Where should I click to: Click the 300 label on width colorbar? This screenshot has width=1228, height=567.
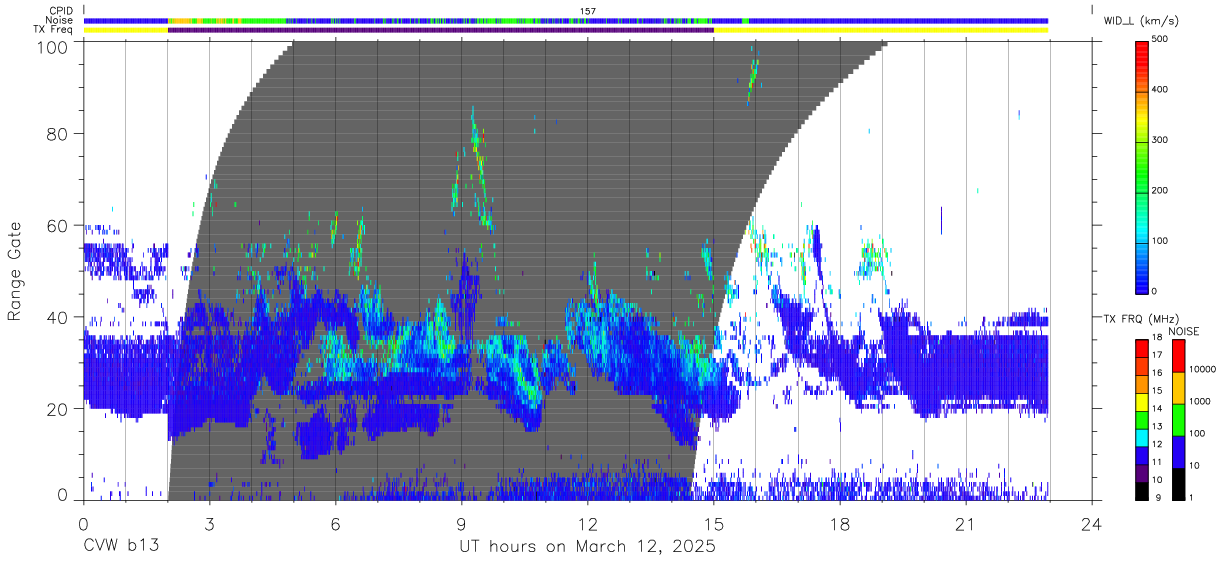pos(1160,141)
